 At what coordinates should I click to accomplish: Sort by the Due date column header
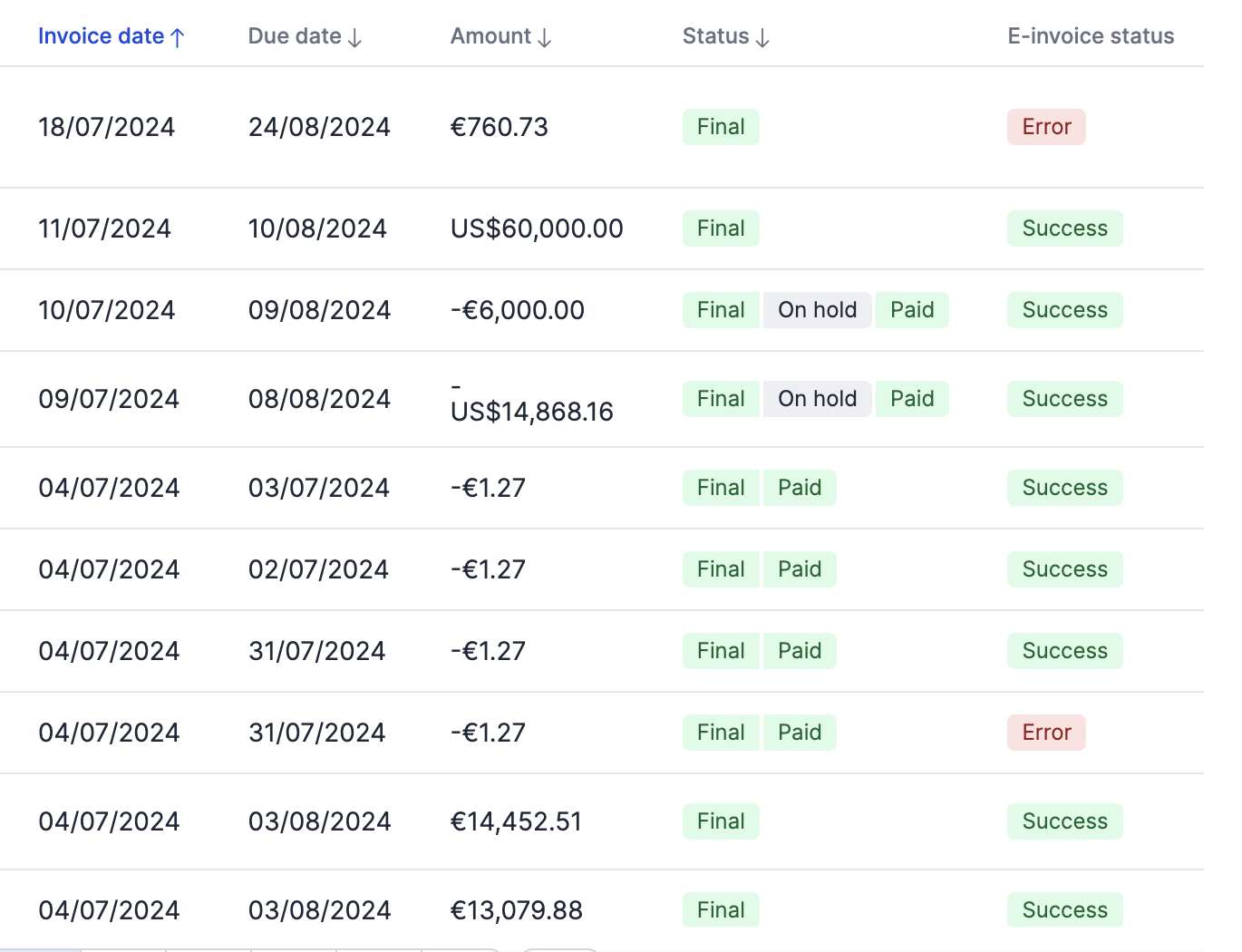tap(295, 36)
